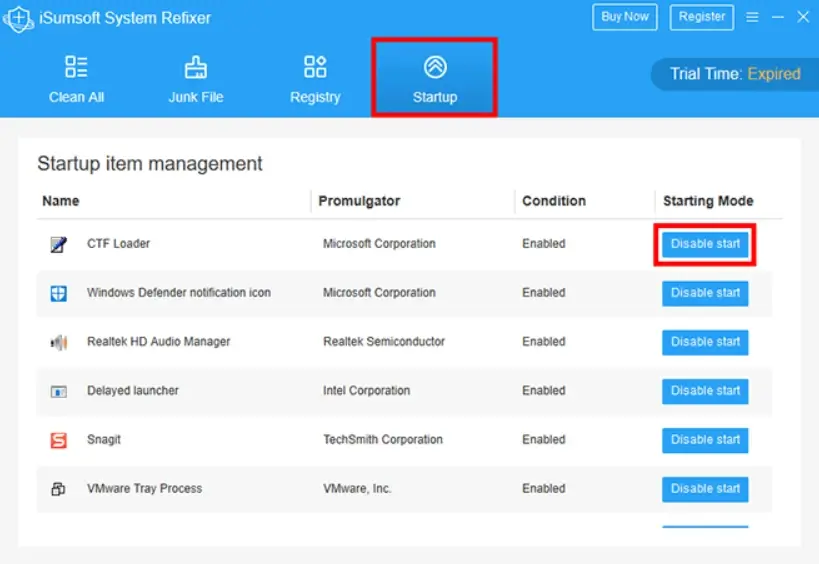Click the Windows Defender shield icon
Viewport: 819px width, 564px height.
click(58, 293)
